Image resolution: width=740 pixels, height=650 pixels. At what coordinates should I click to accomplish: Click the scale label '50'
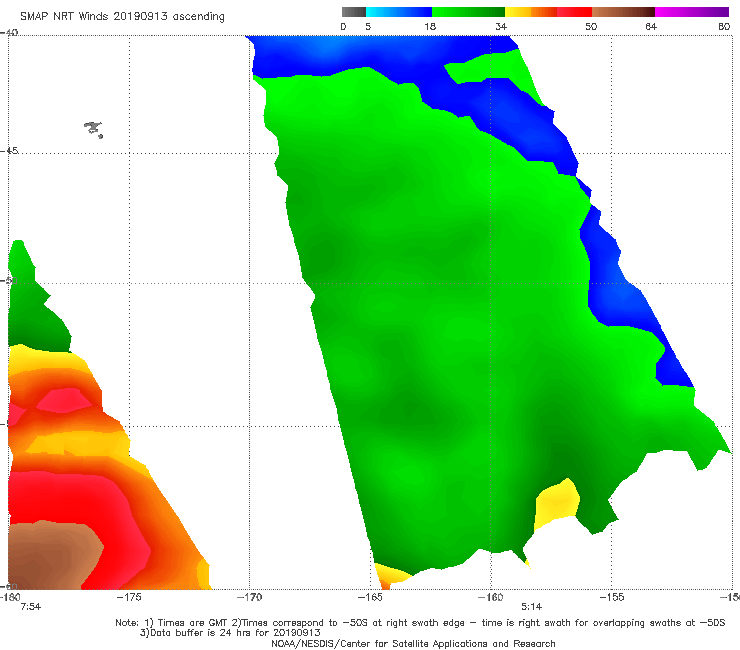coord(591,27)
